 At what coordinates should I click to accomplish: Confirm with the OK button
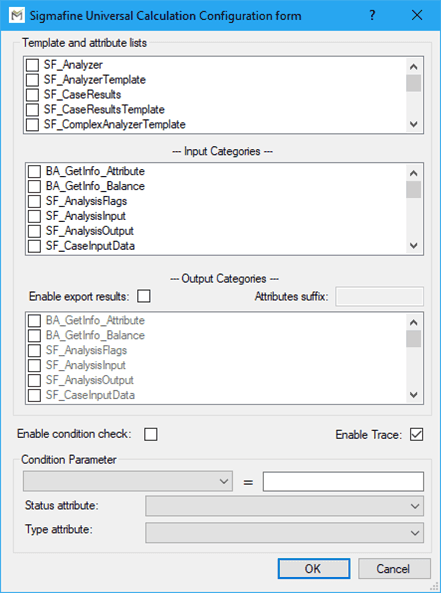(x=314, y=568)
